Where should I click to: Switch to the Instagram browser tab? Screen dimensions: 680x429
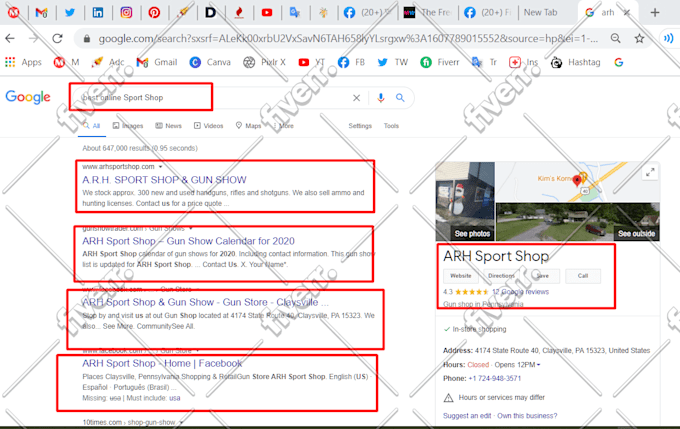pyautogui.click(x=126, y=13)
